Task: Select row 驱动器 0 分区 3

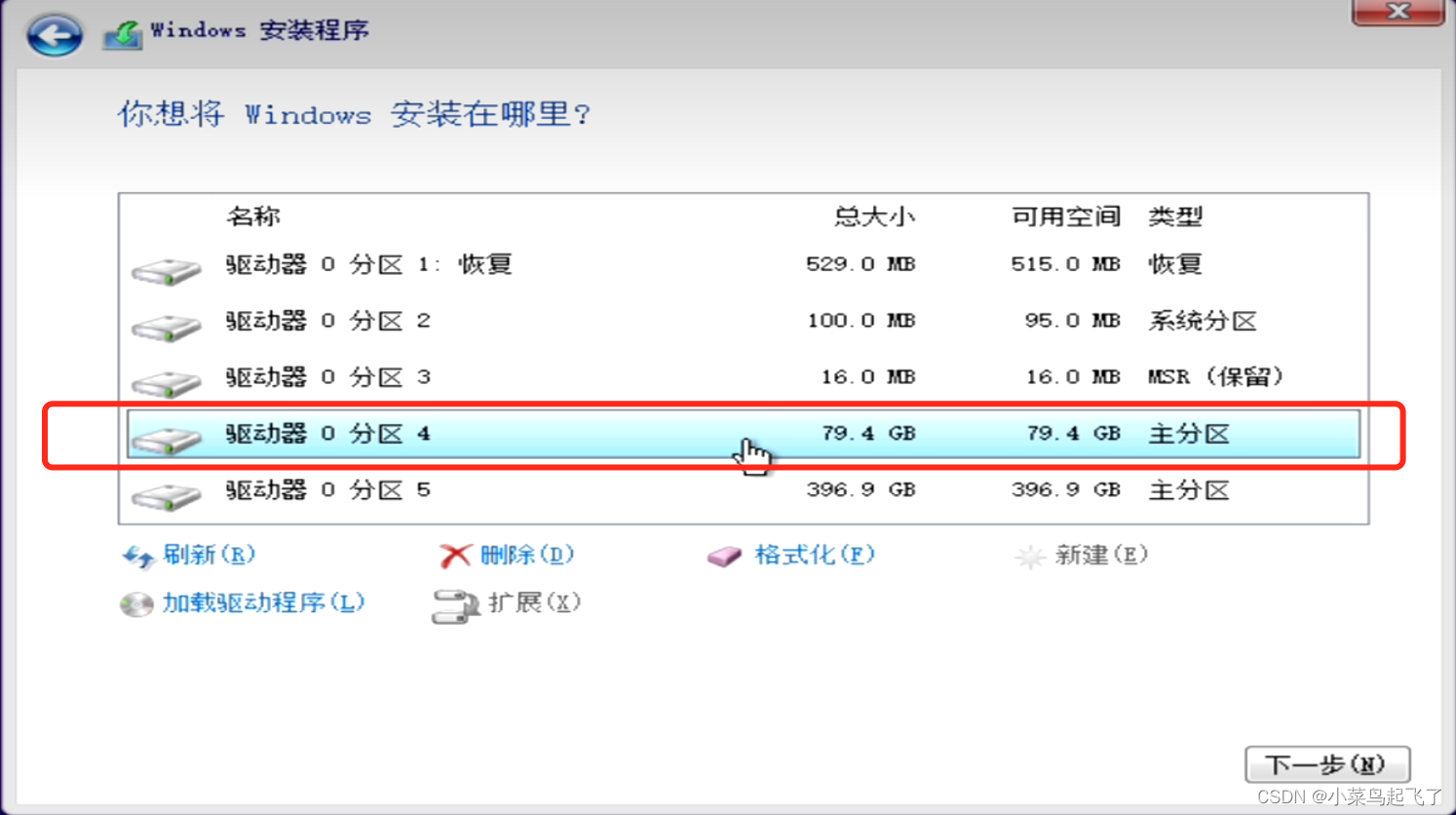Action: point(744,377)
